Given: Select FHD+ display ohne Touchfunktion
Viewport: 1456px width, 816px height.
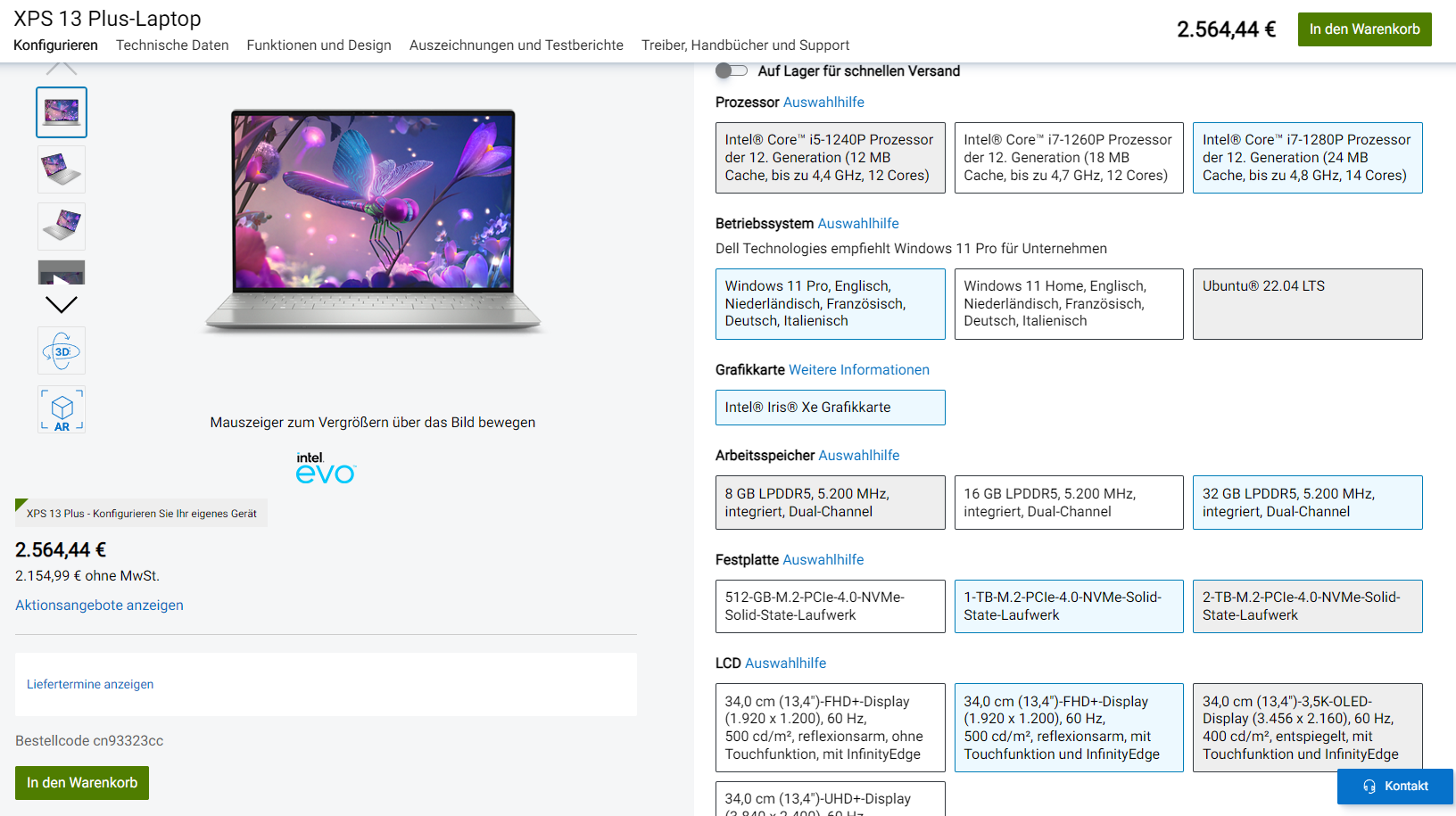Looking at the screenshot, I should pos(830,728).
